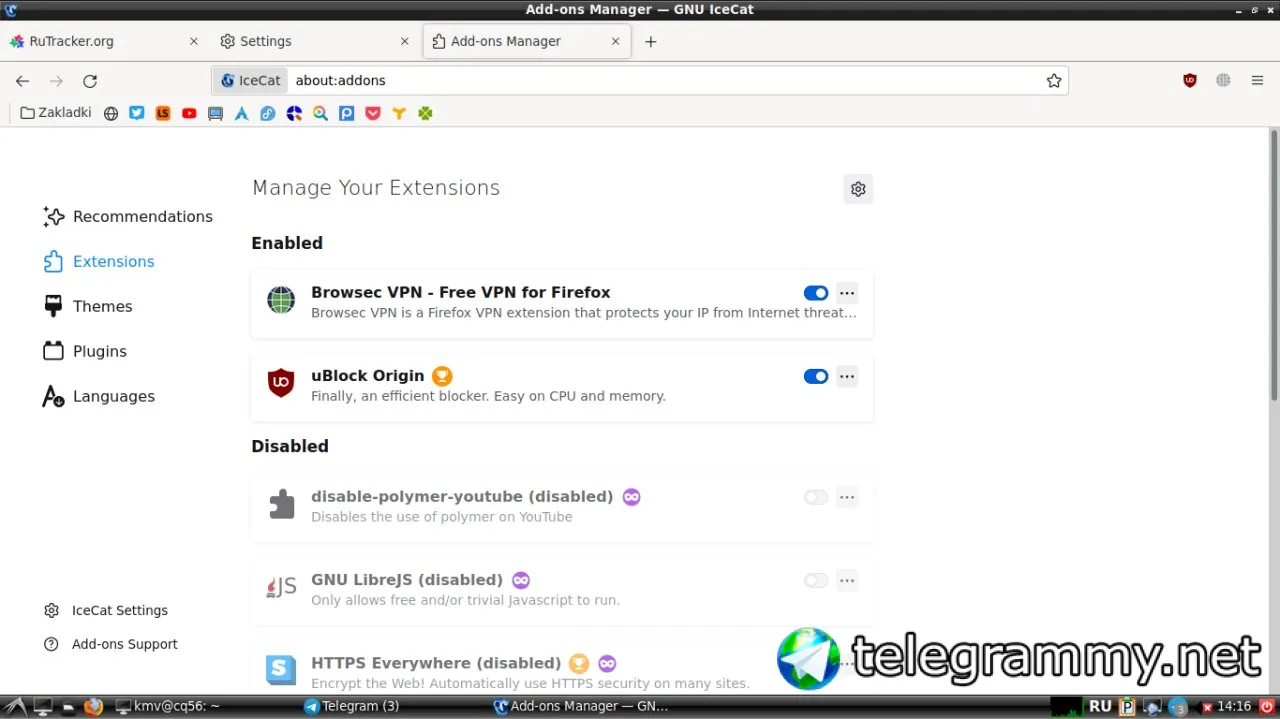This screenshot has width=1280, height=719.
Task: Enable GNU LibreJS with its toggle
Action: click(816, 580)
